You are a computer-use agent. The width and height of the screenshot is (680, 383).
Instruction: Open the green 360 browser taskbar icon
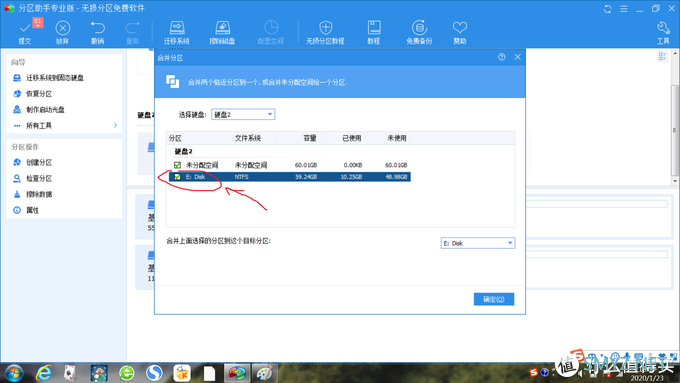(127, 373)
